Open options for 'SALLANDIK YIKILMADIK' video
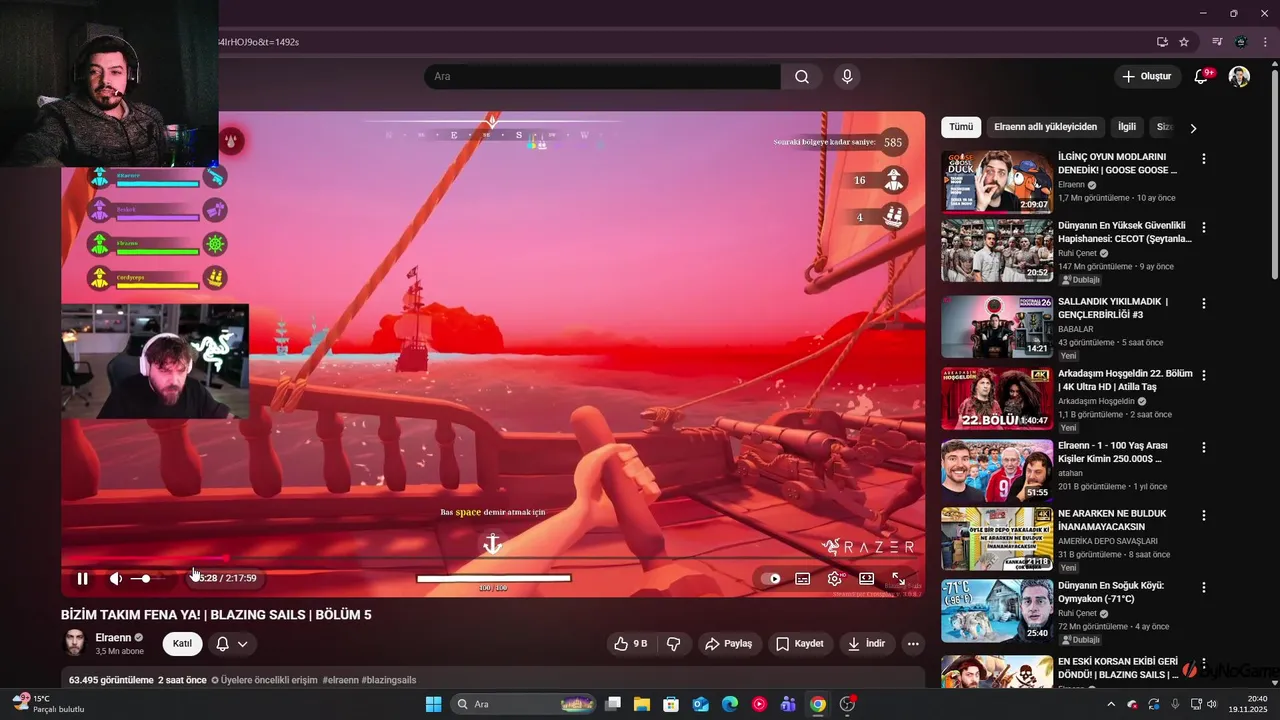Image resolution: width=1280 pixels, height=720 pixels. point(1204,303)
